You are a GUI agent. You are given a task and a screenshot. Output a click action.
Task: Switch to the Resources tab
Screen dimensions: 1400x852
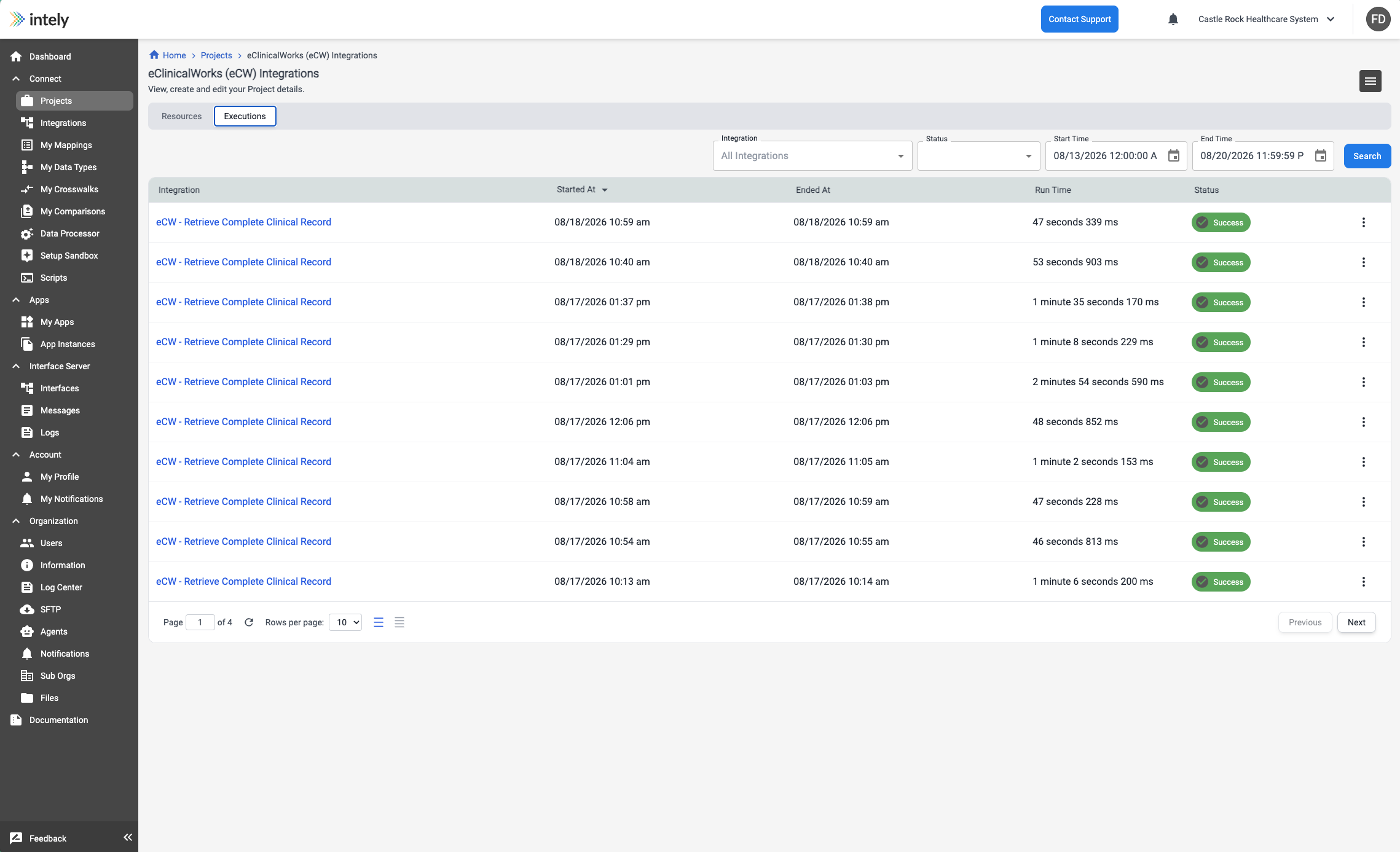pos(181,116)
